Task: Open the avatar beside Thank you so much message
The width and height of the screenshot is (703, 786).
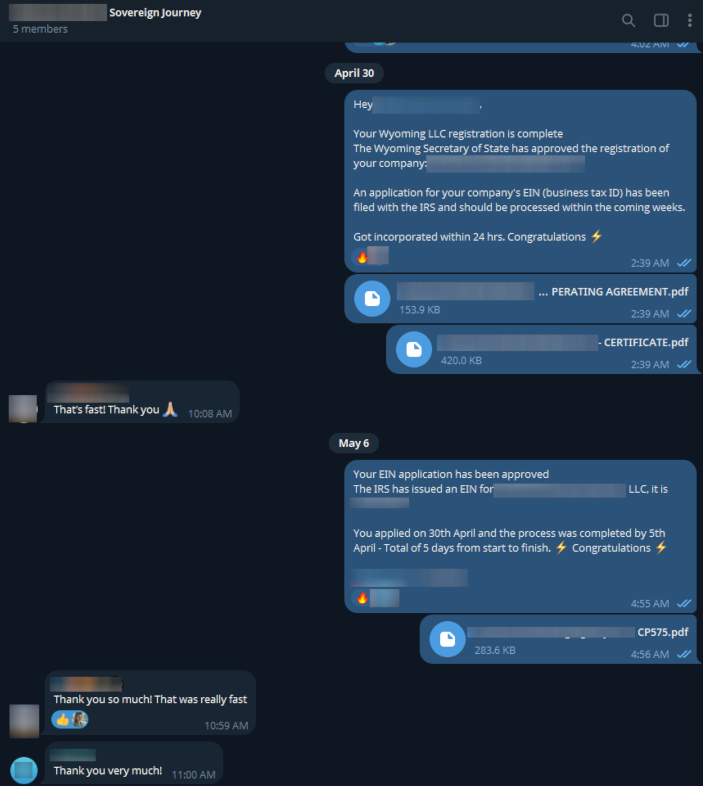Action: click(24, 721)
